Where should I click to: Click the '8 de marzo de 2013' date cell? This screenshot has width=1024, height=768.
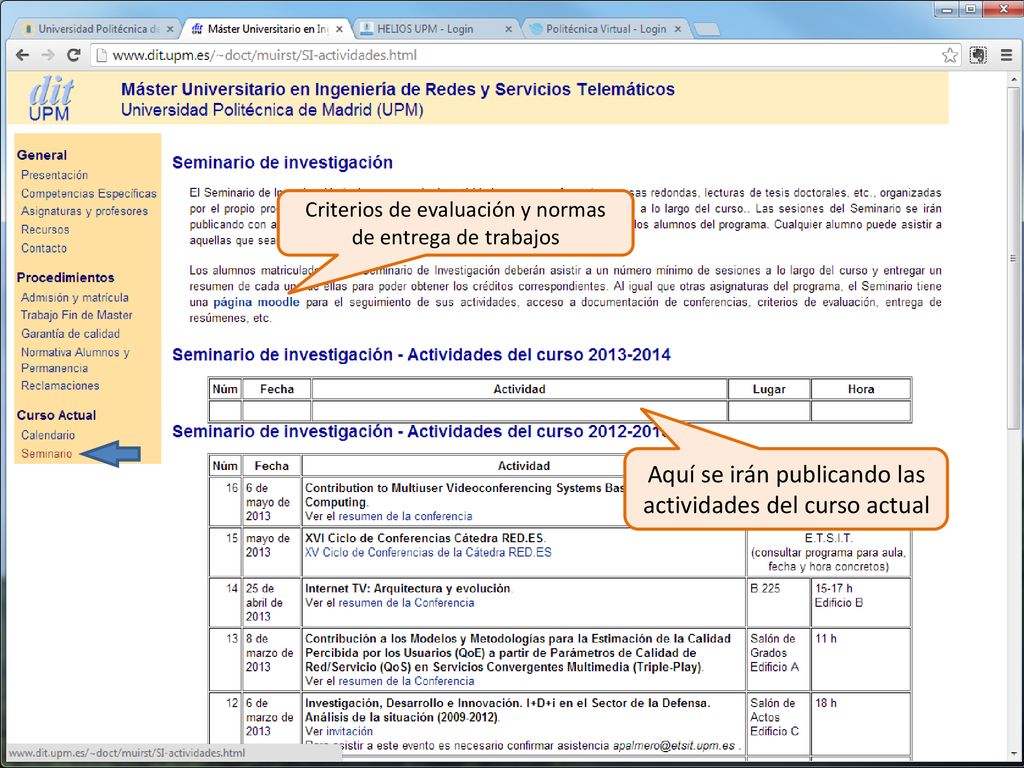coord(271,659)
